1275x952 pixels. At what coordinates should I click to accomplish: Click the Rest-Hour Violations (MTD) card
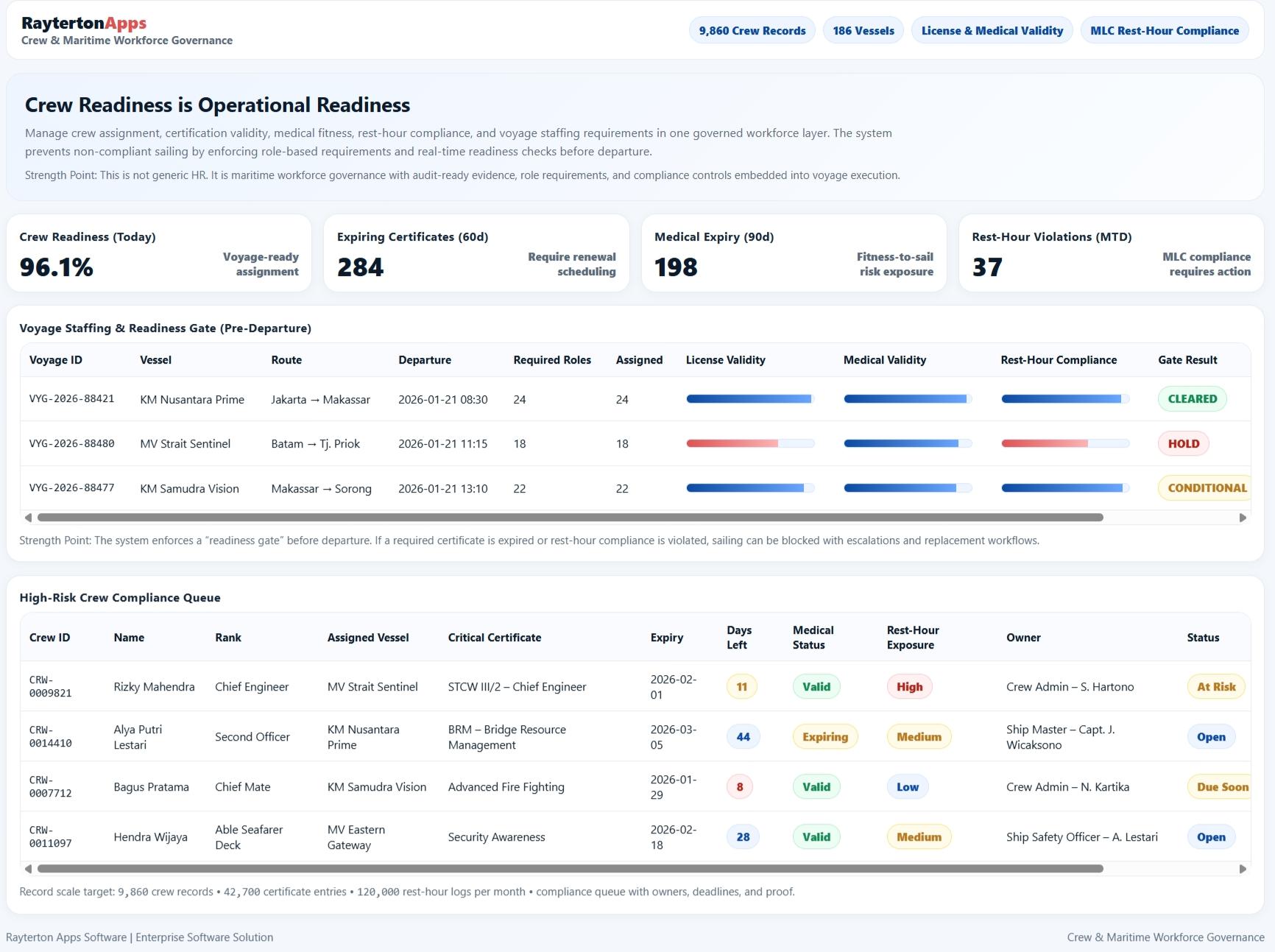click(x=1111, y=253)
